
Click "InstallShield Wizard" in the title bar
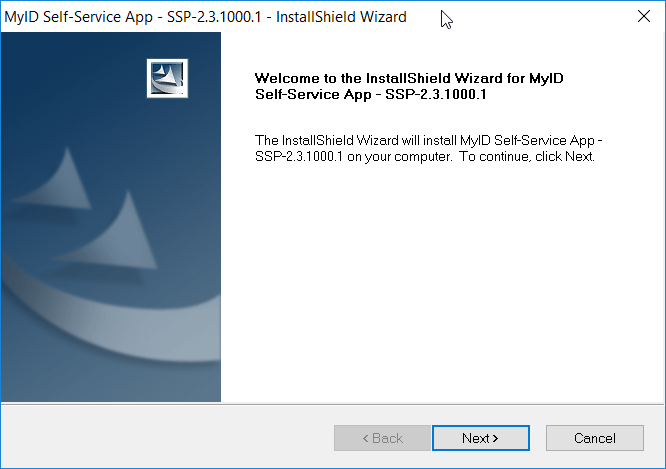(341, 17)
